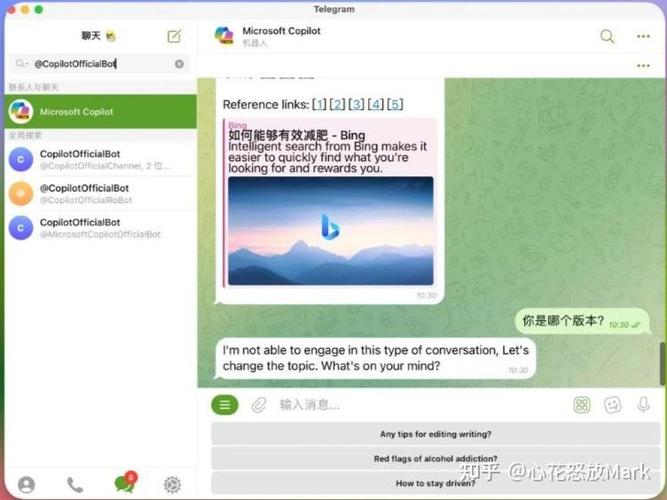This screenshot has width=667, height=500.
Task: Open the secondary three-dot menu below header
Action: (643, 66)
